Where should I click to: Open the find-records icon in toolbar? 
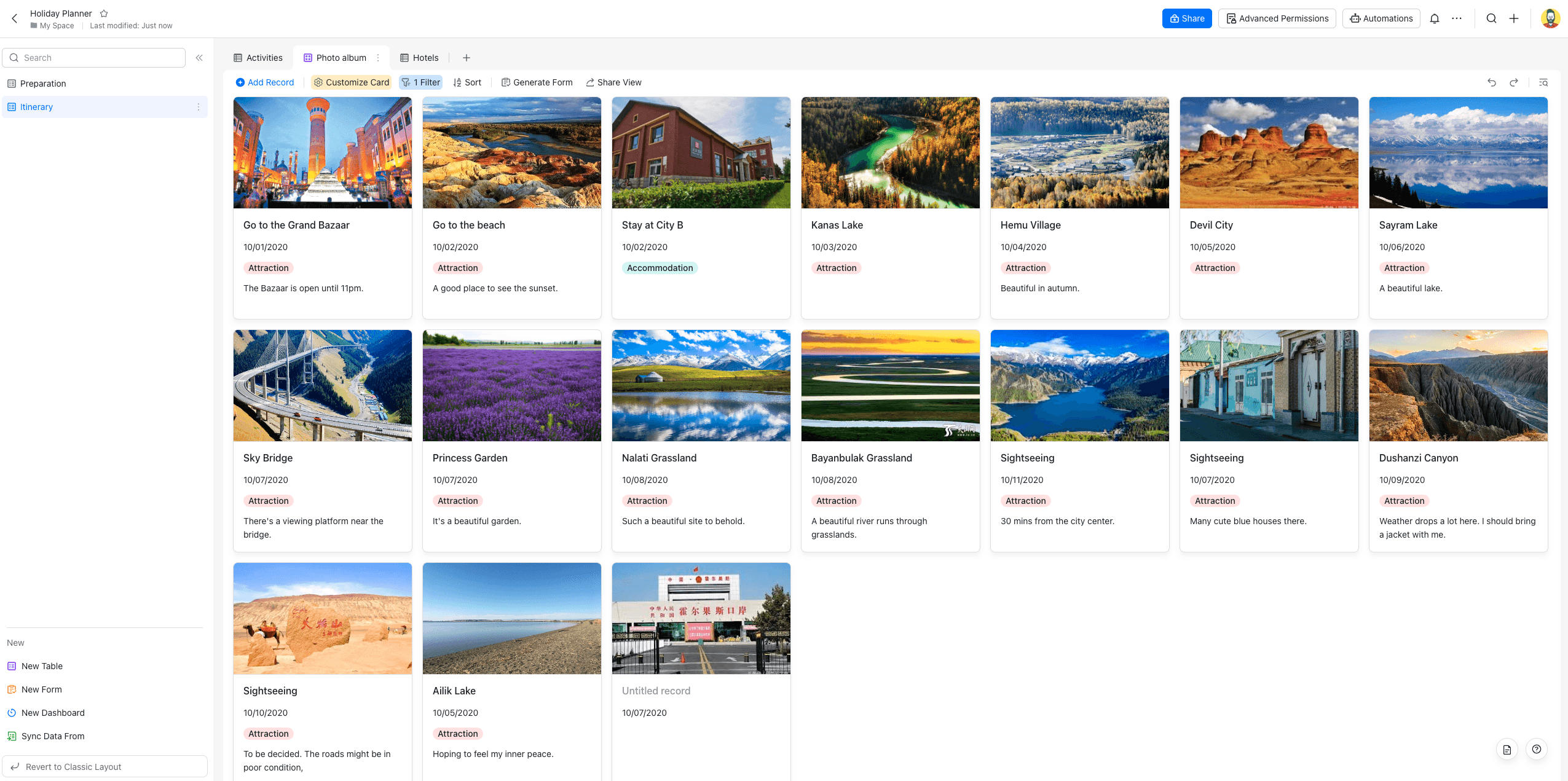tap(1543, 82)
